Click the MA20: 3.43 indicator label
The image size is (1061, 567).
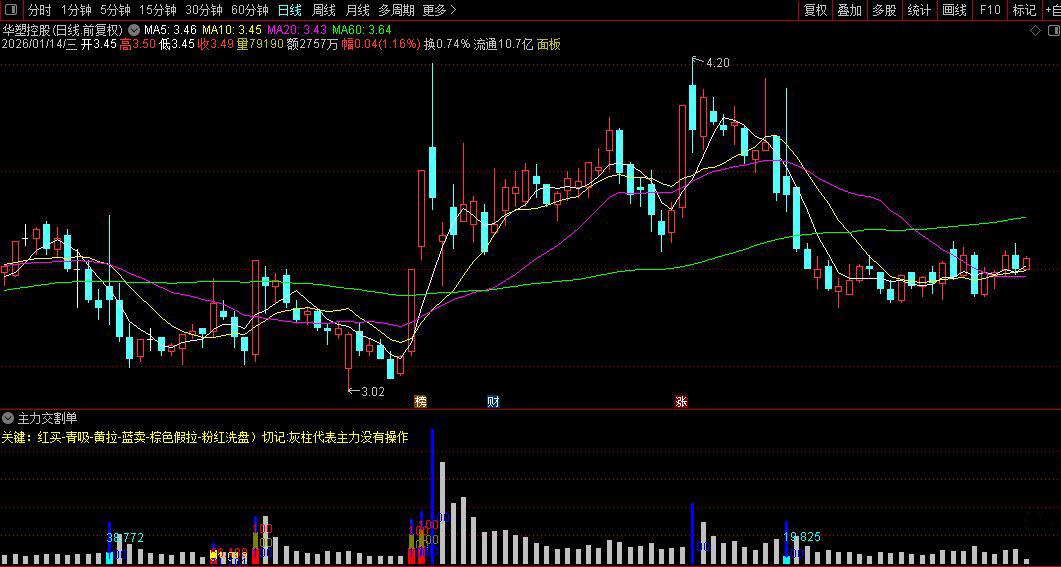[x=297, y=30]
